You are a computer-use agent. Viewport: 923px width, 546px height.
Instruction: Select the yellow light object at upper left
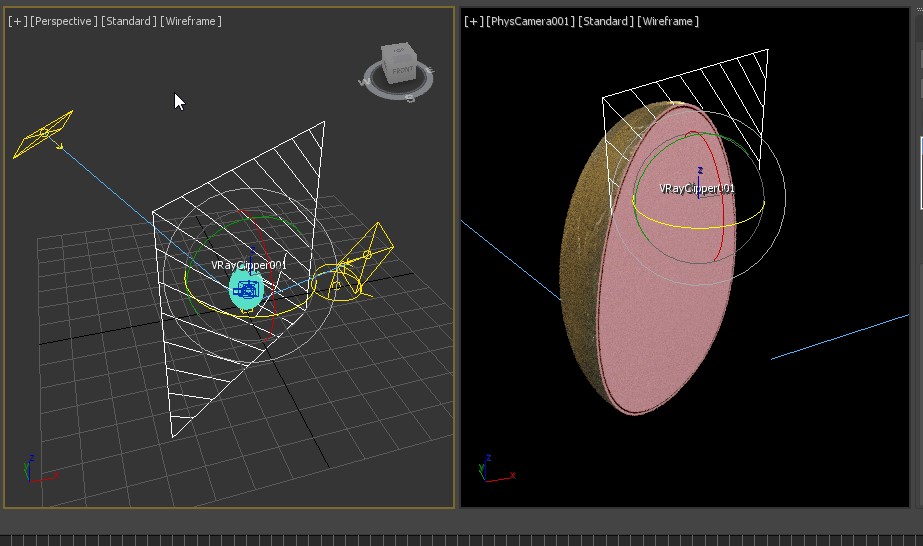[x=42, y=135]
